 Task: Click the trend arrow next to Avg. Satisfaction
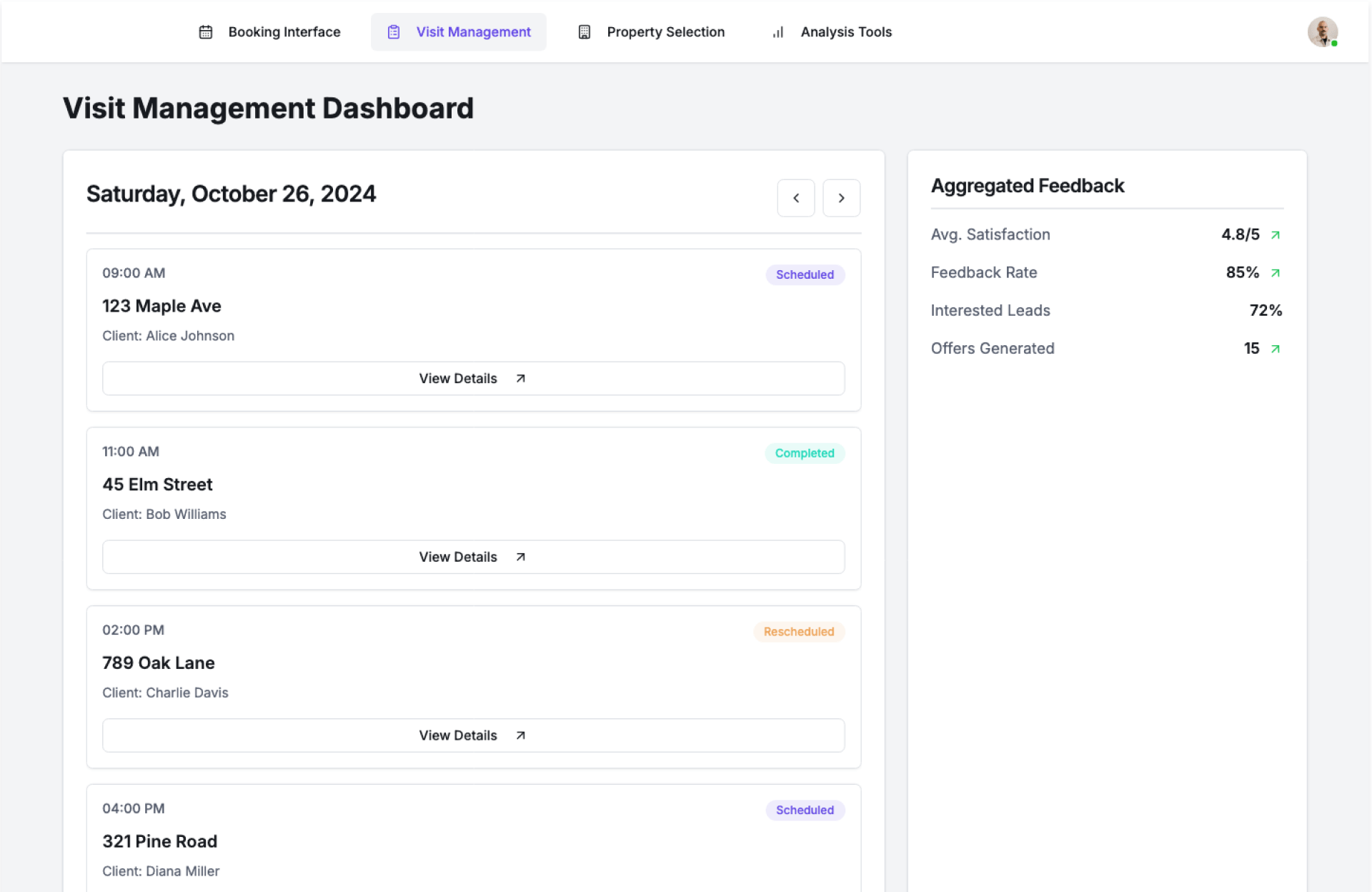point(1276,235)
